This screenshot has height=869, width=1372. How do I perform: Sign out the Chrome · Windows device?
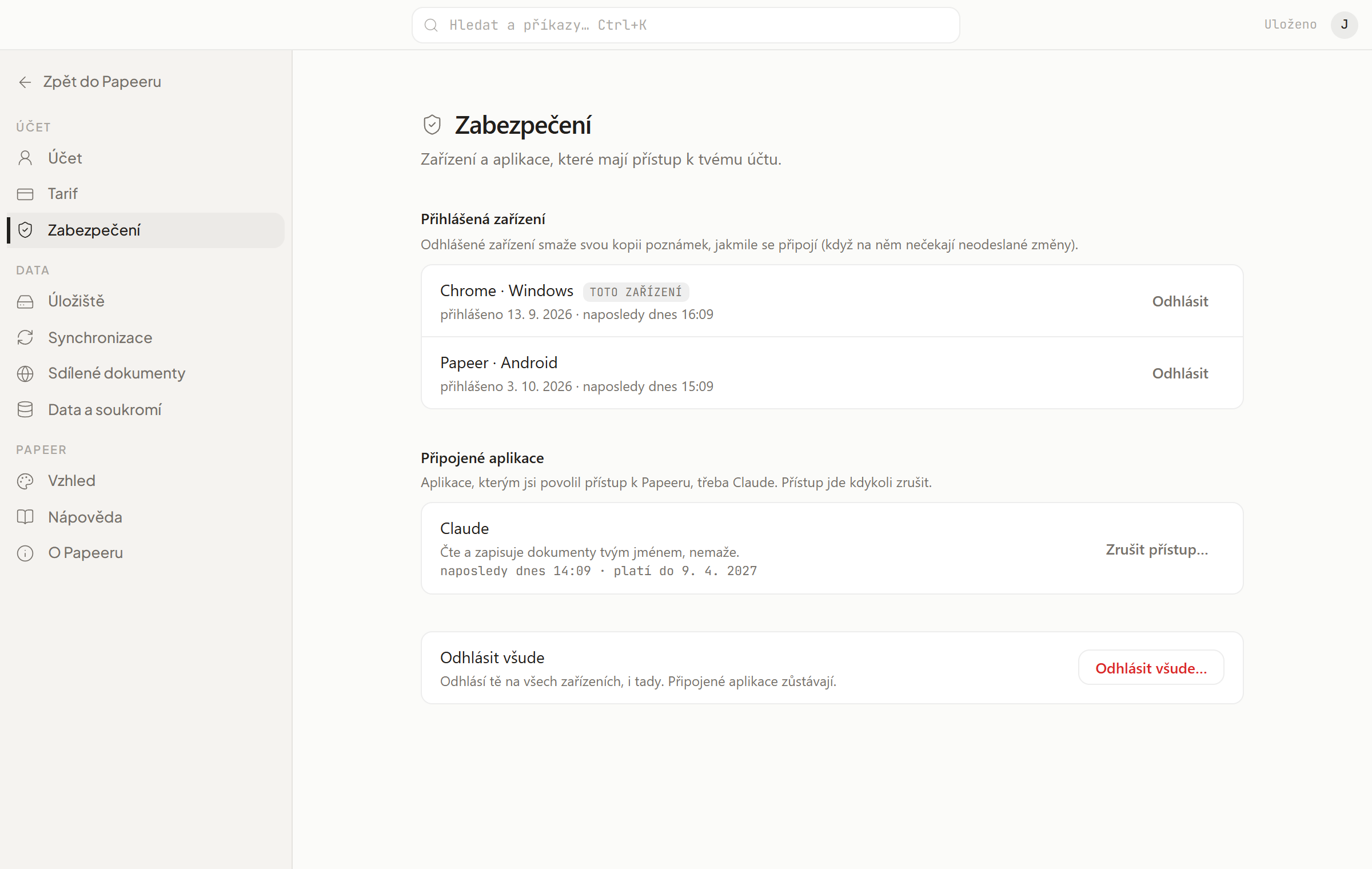(1180, 301)
